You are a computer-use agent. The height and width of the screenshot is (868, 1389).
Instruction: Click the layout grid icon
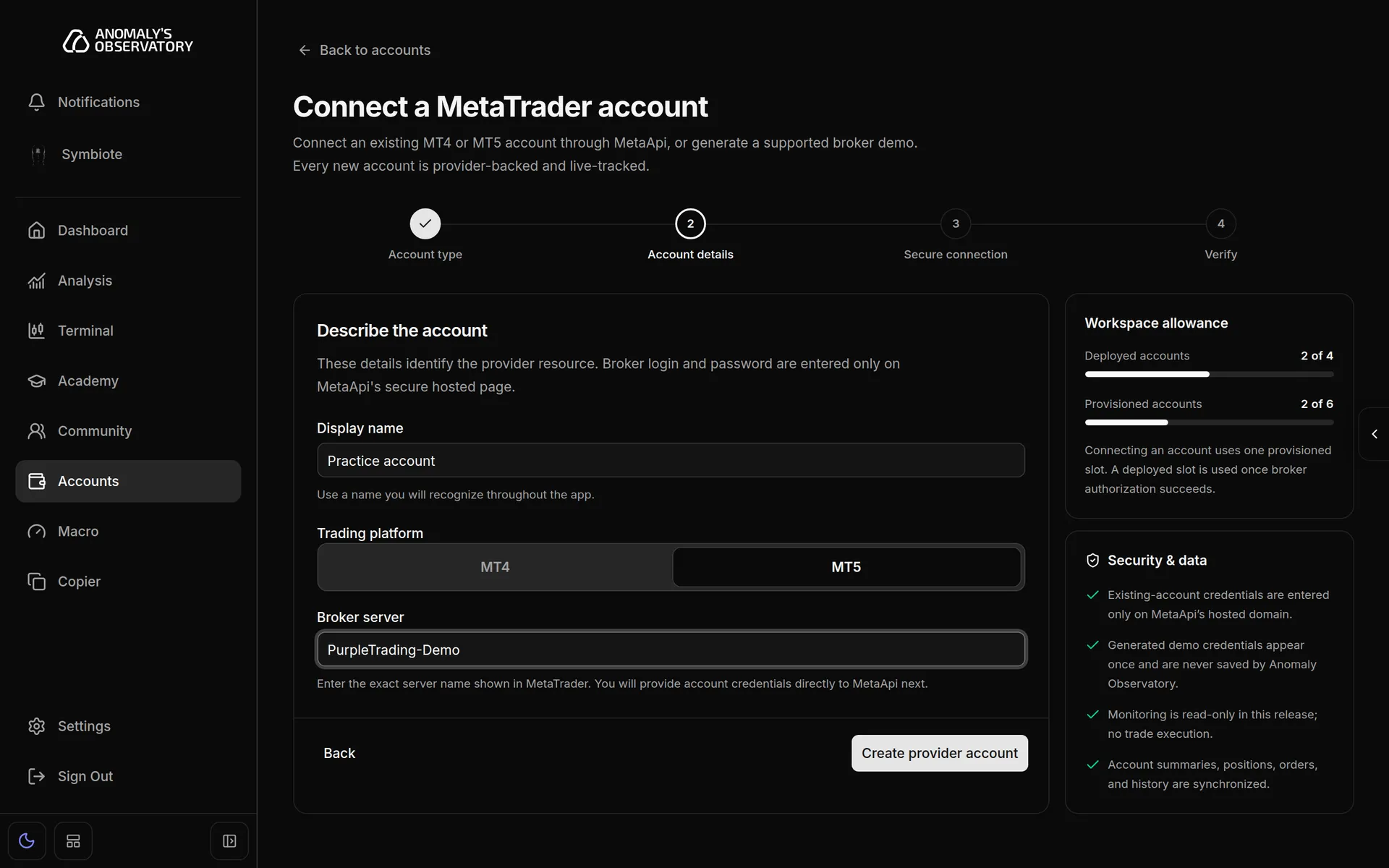coord(73,841)
